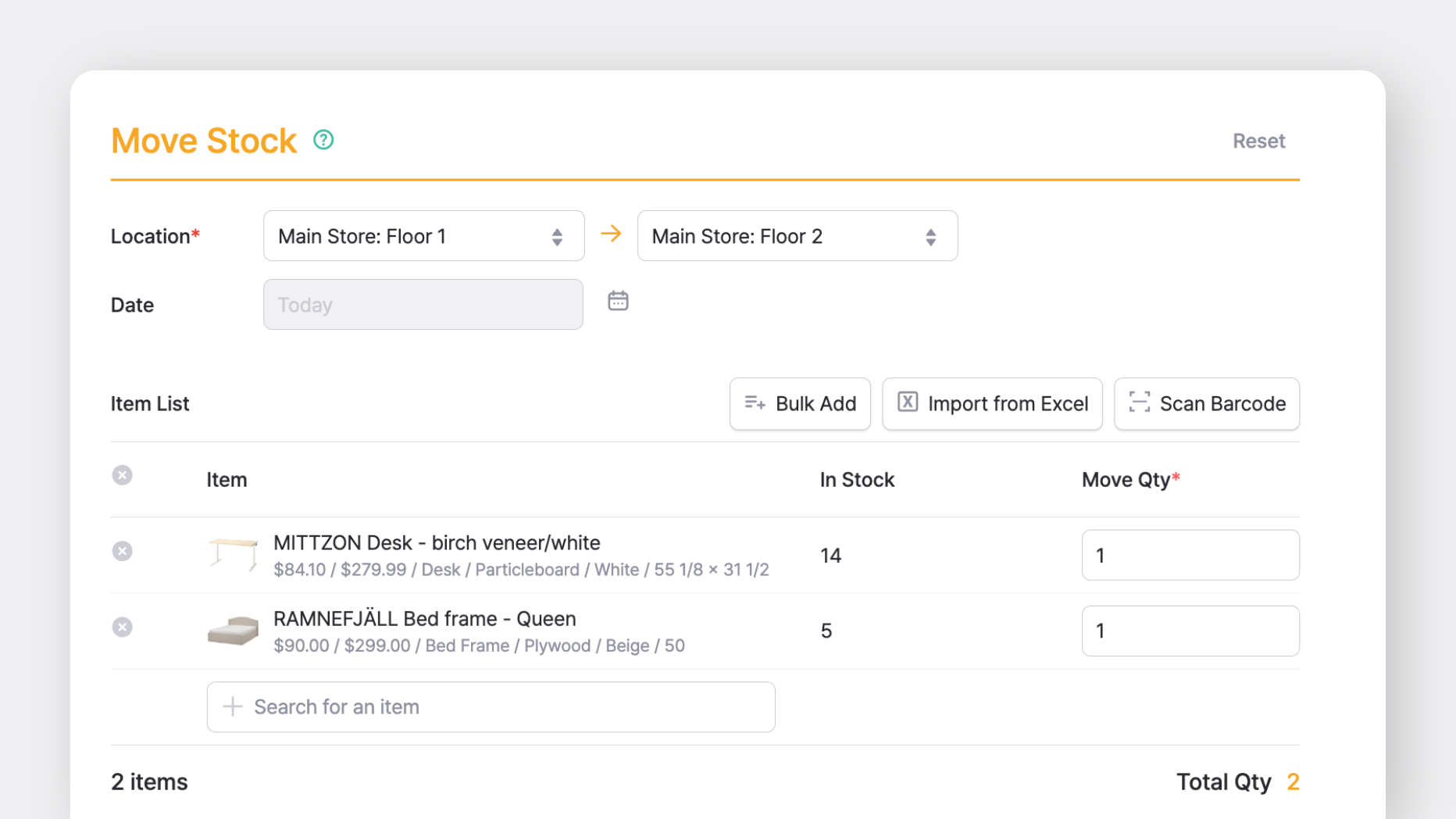Click the Bulk Add icon
The width and height of the screenshot is (1456, 819).
pyautogui.click(x=755, y=402)
